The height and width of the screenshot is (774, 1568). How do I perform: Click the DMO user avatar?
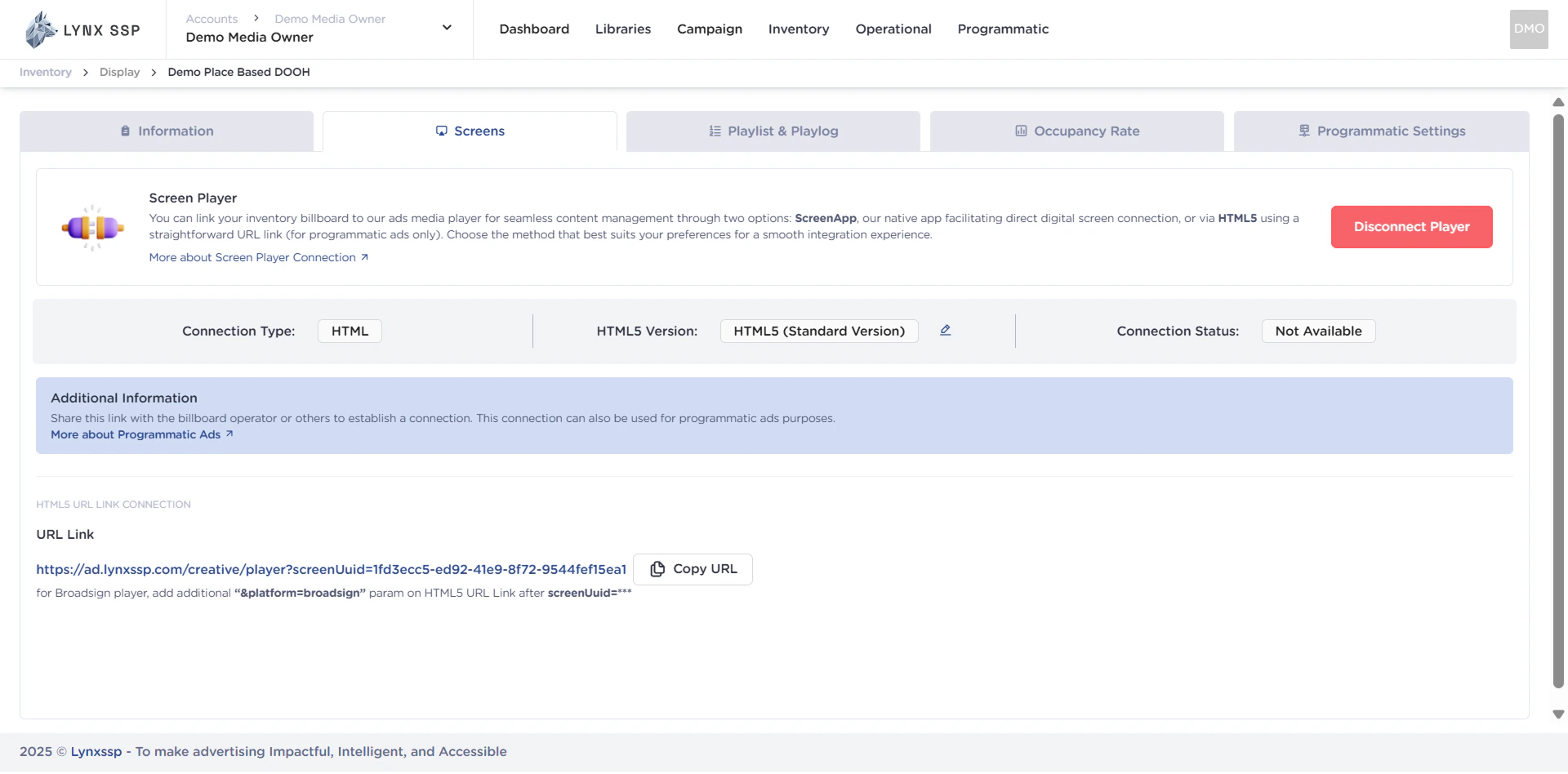(x=1529, y=29)
